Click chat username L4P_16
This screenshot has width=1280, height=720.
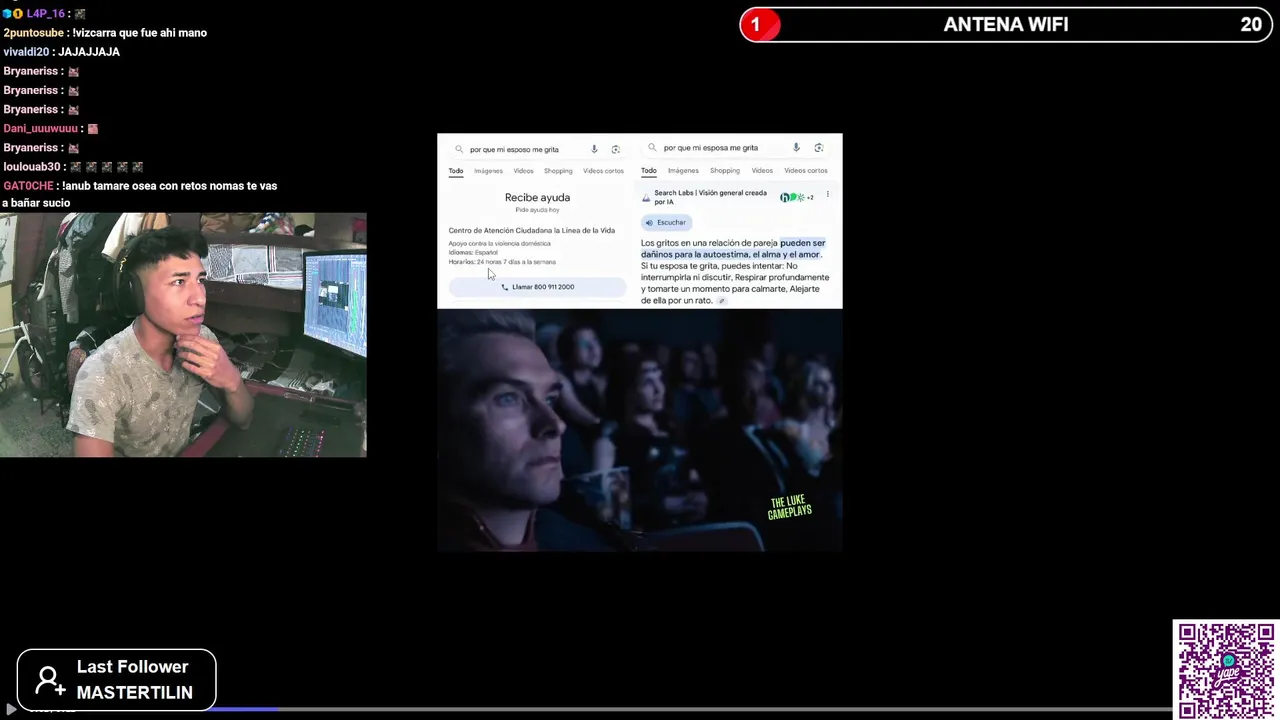pyautogui.click(x=45, y=14)
